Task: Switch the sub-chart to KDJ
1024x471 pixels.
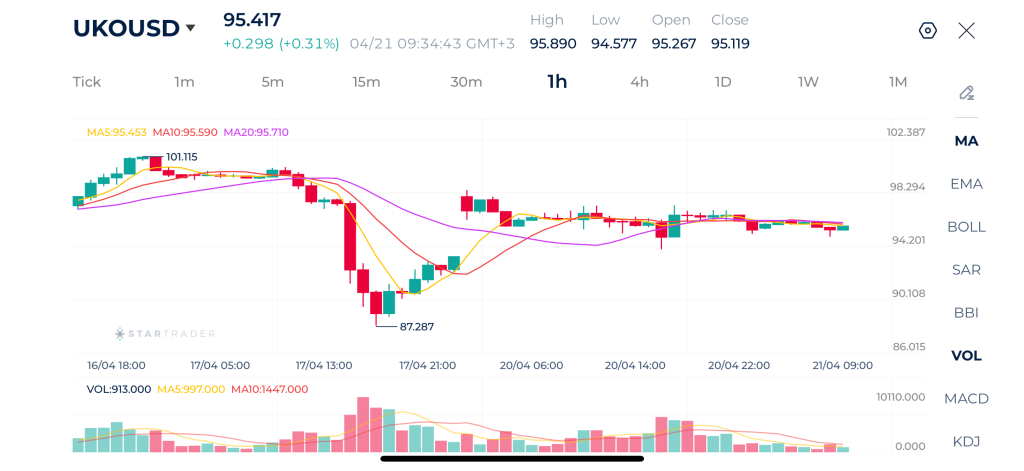Action: tap(966, 442)
